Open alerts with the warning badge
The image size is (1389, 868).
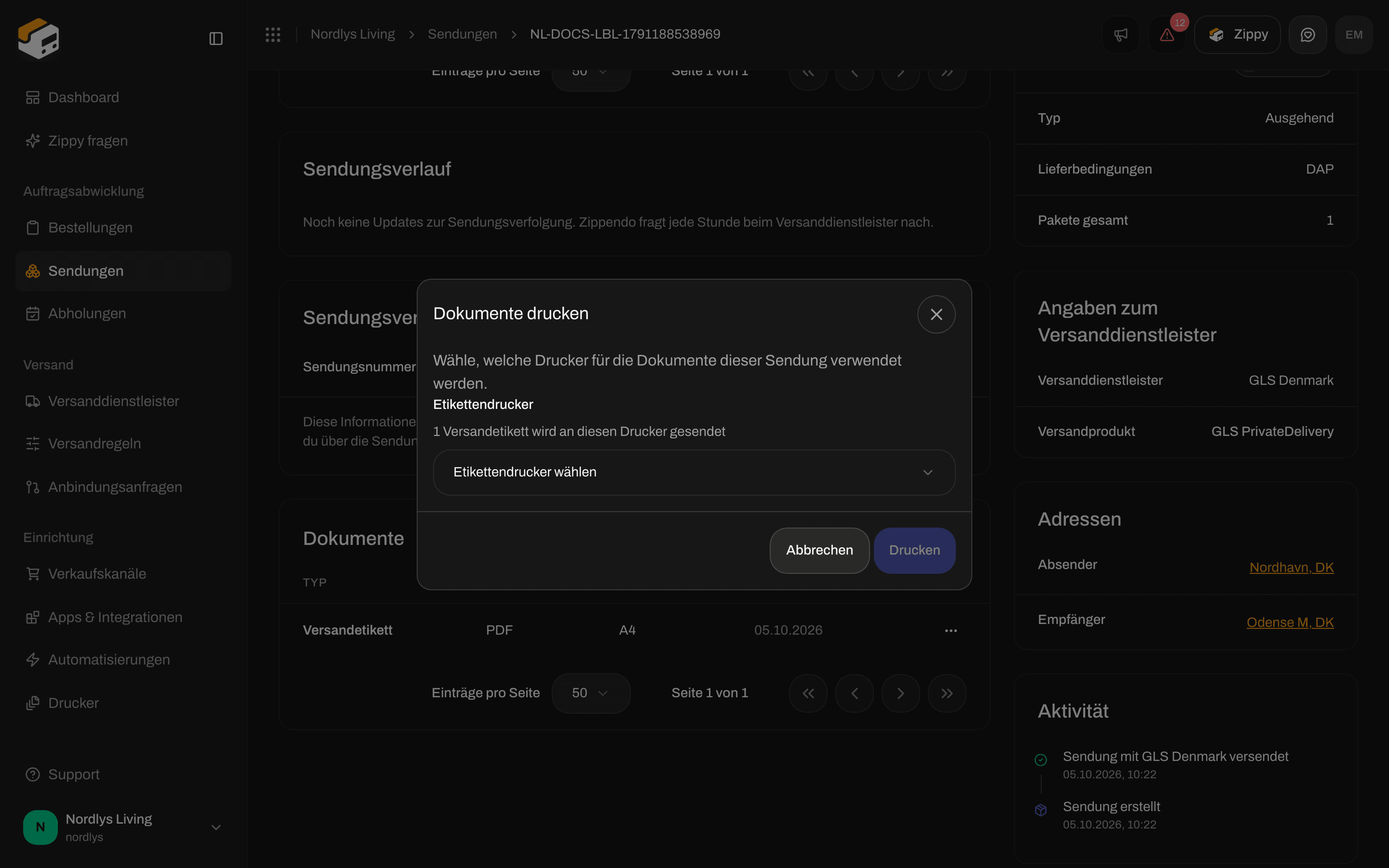click(x=1167, y=34)
